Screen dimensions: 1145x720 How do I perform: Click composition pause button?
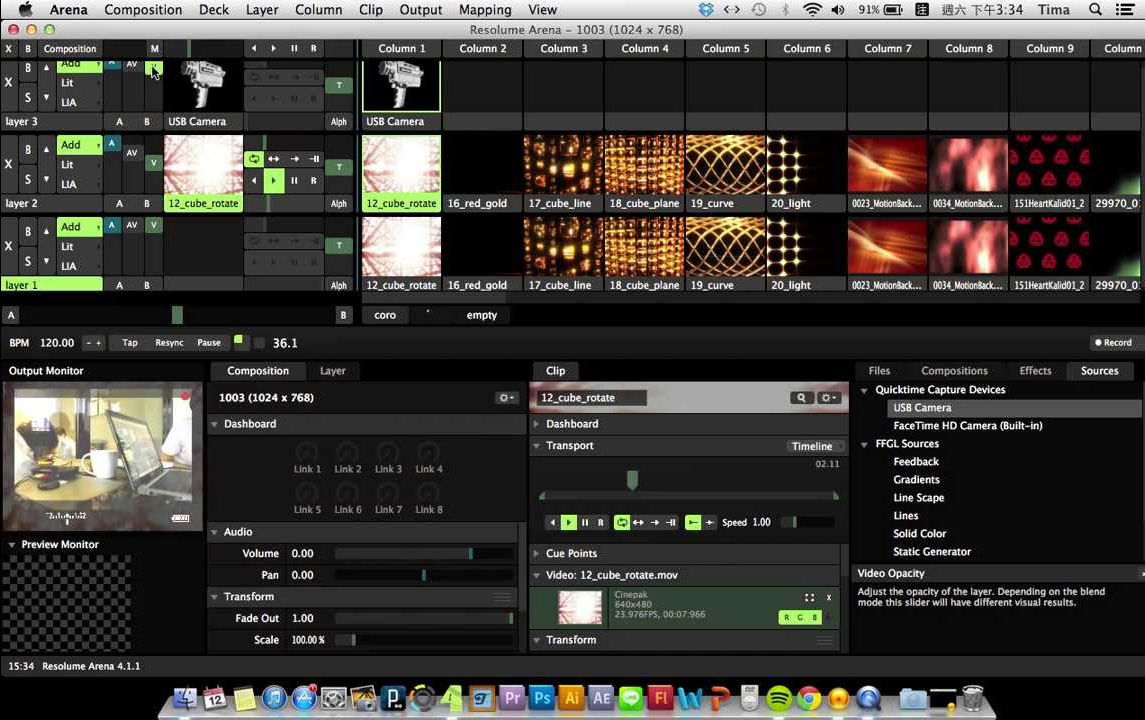point(294,48)
